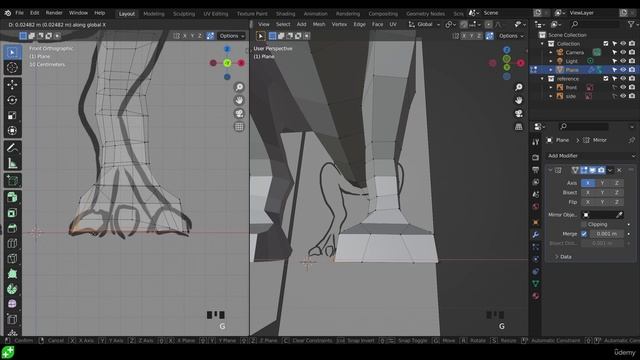Click the camera view icon in right viewport

tap(518, 113)
